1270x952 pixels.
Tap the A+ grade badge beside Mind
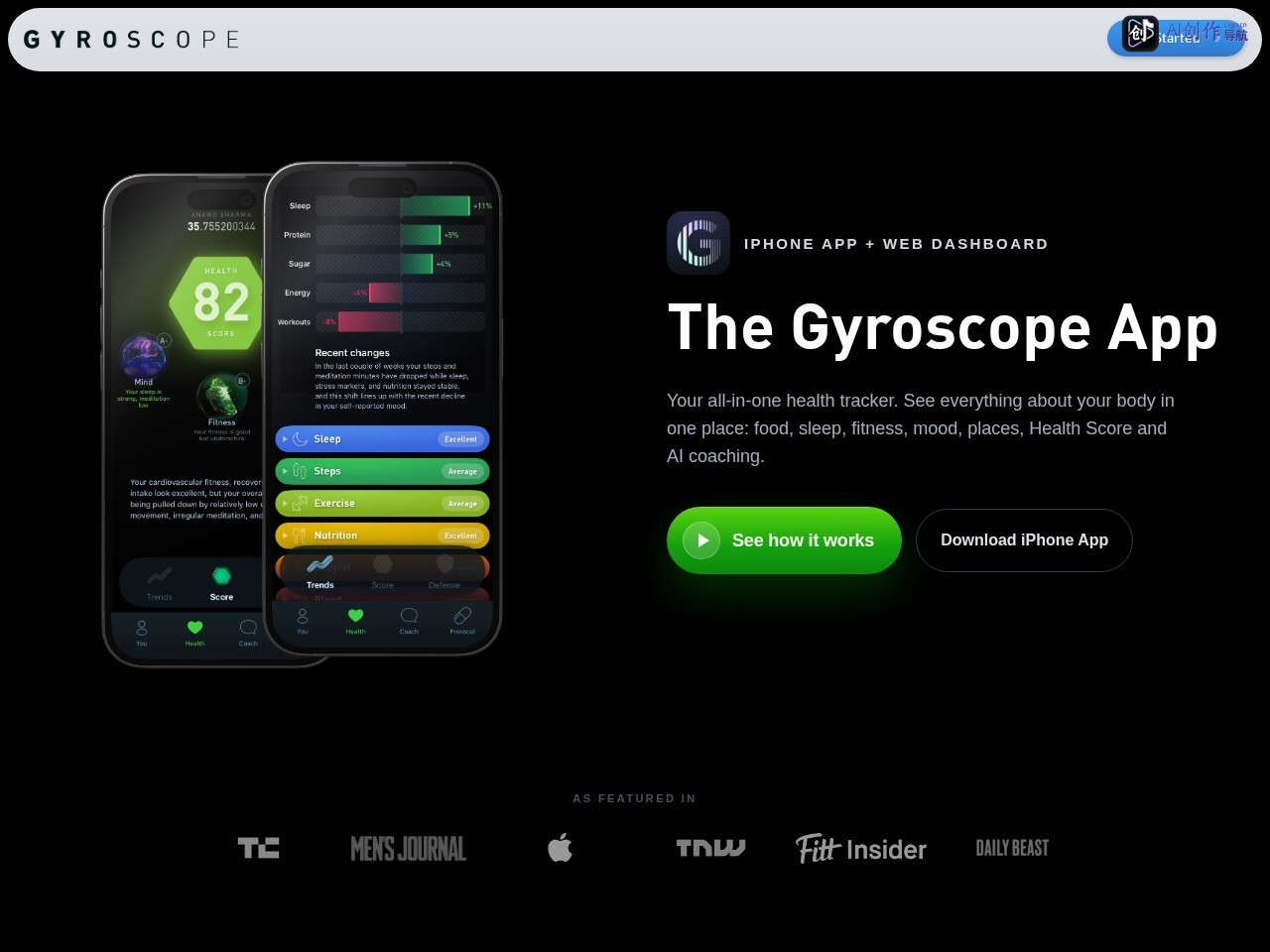click(x=164, y=340)
